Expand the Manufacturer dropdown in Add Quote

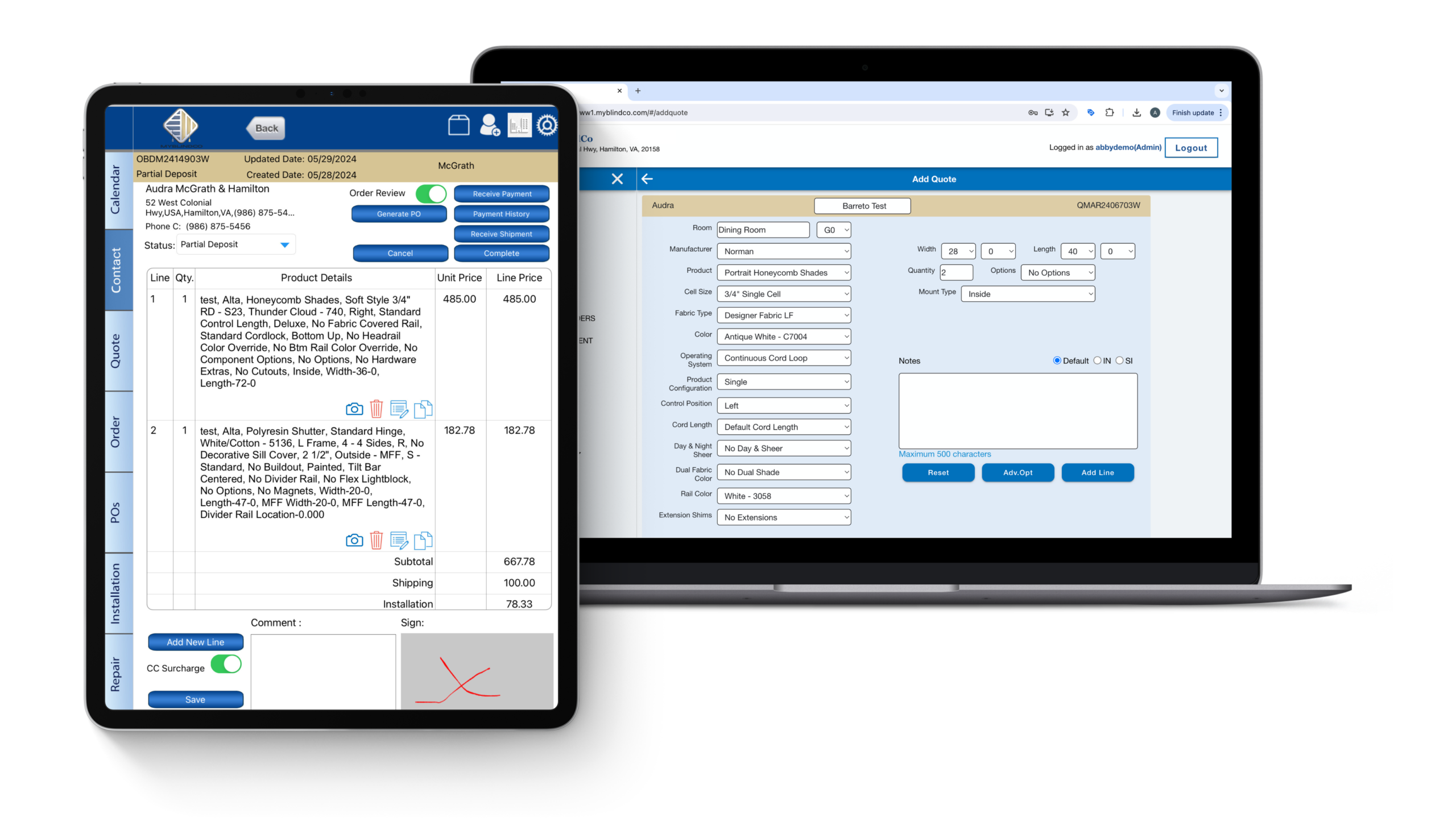843,250
